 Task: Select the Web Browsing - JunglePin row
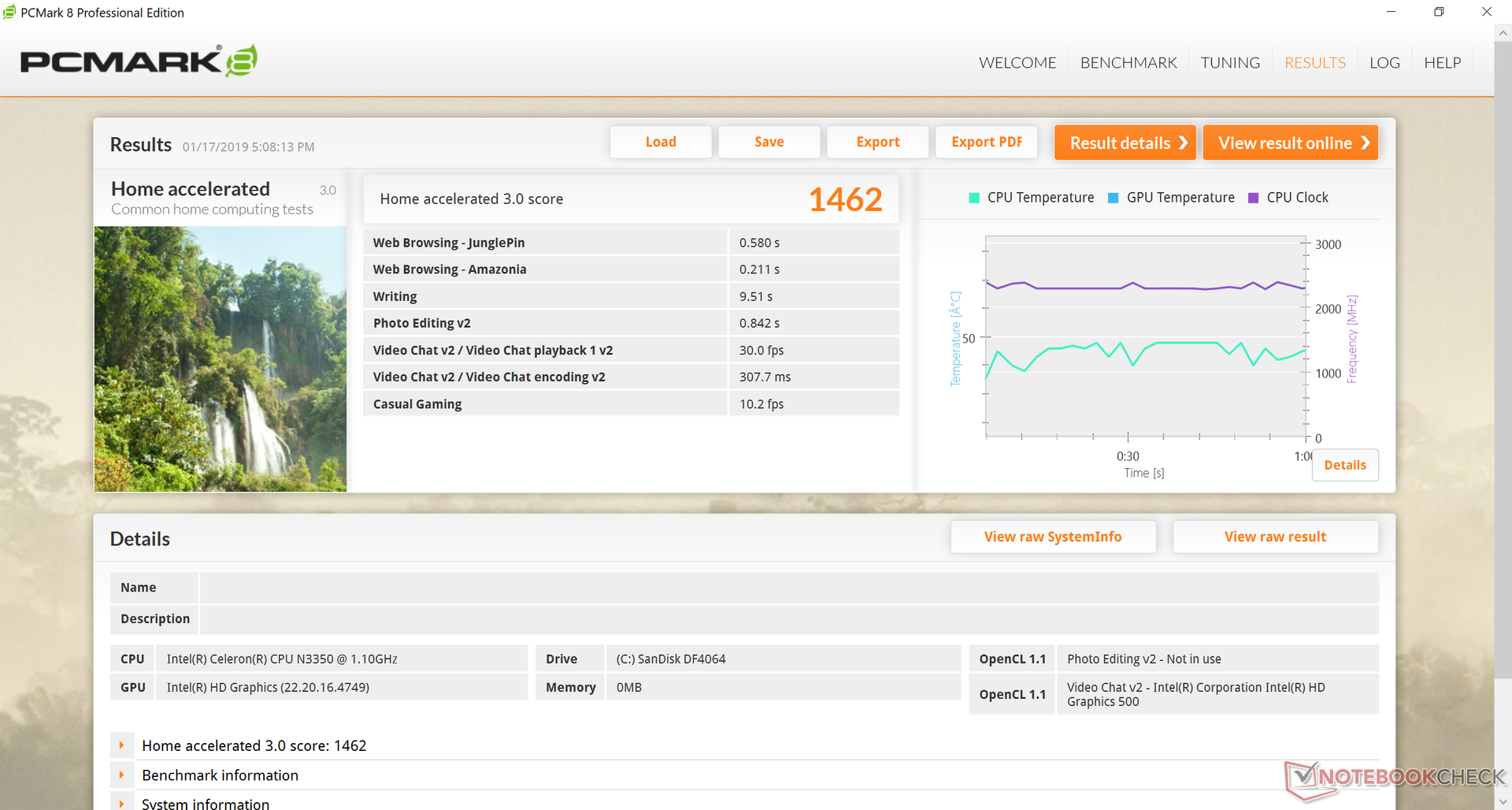coord(631,243)
